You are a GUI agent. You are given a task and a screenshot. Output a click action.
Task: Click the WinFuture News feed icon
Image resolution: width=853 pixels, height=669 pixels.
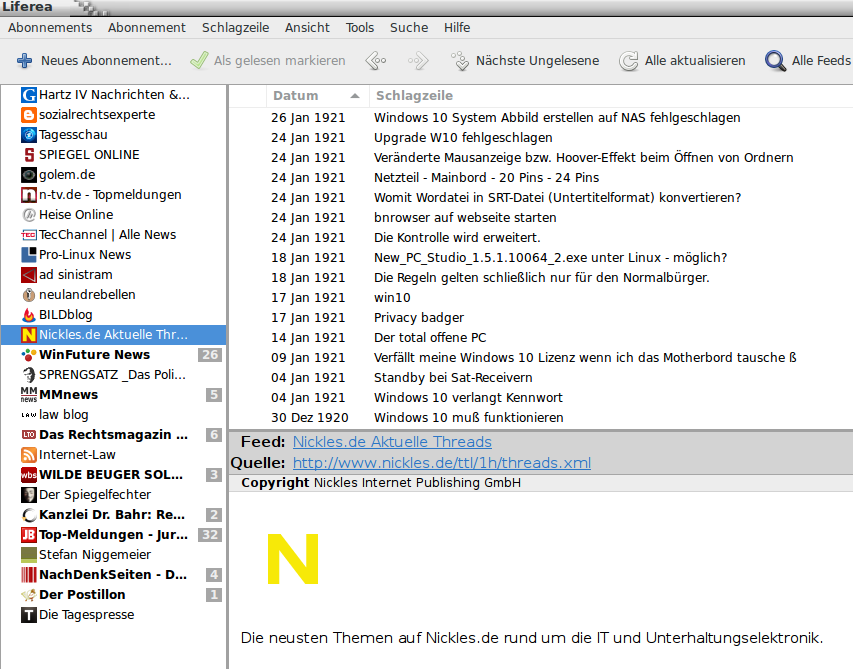29,355
